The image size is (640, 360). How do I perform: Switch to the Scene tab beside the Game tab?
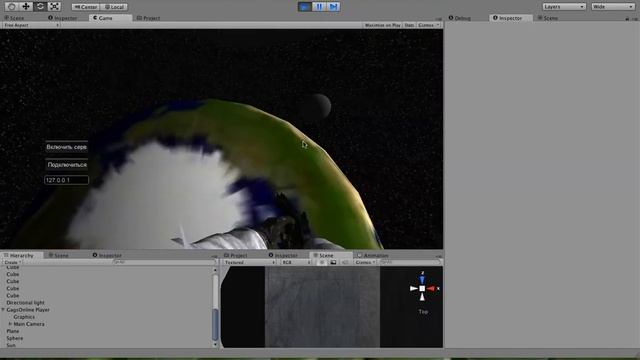14,18
